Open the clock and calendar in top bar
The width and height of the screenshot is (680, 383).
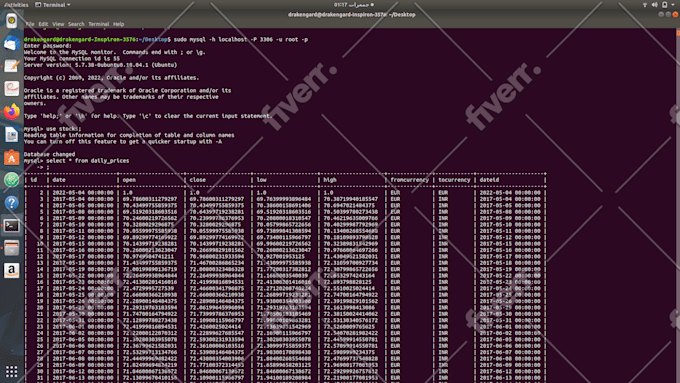(x=353, y=5)
